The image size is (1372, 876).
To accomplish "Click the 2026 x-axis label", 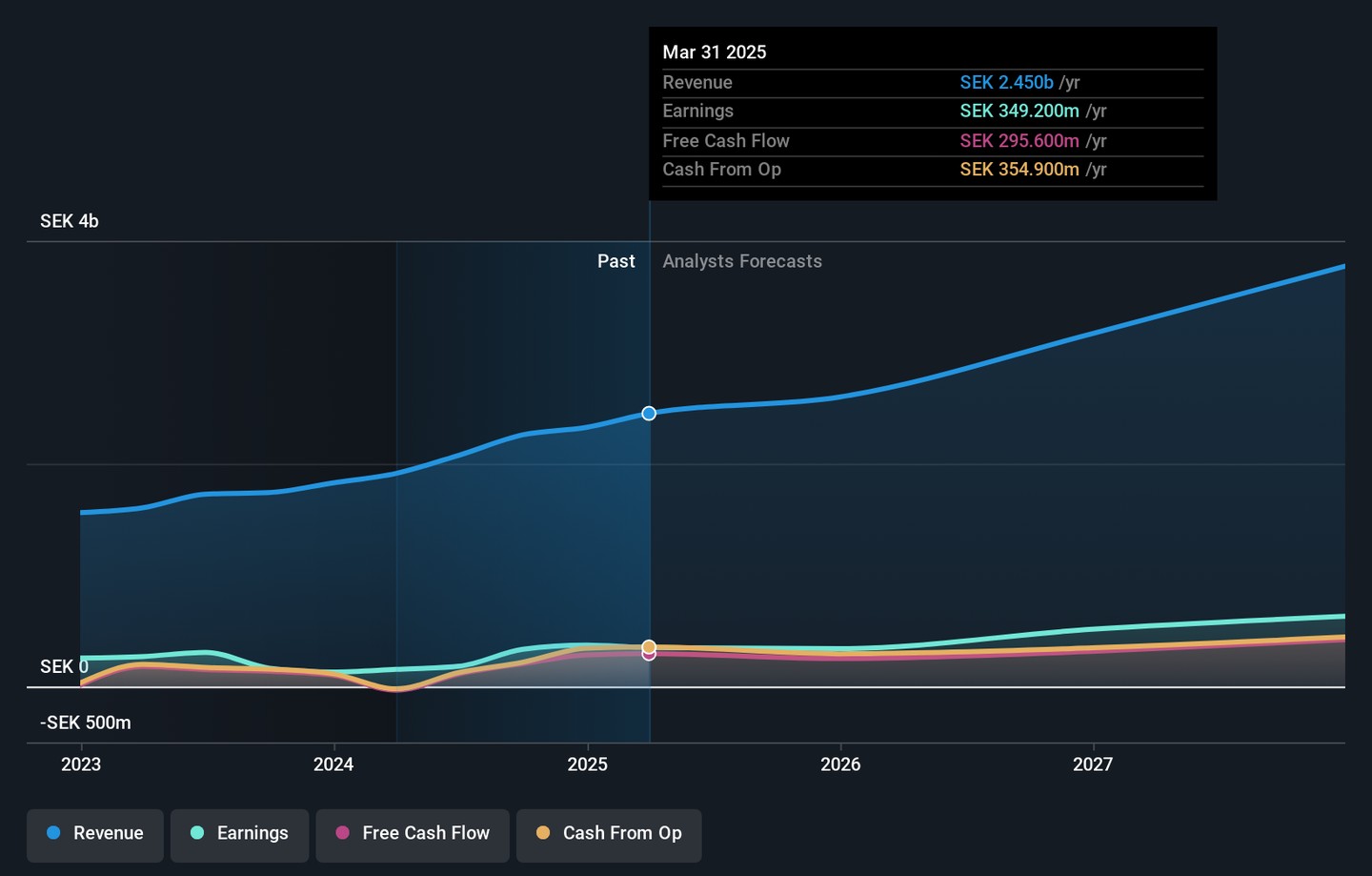I will coord(840,764).
